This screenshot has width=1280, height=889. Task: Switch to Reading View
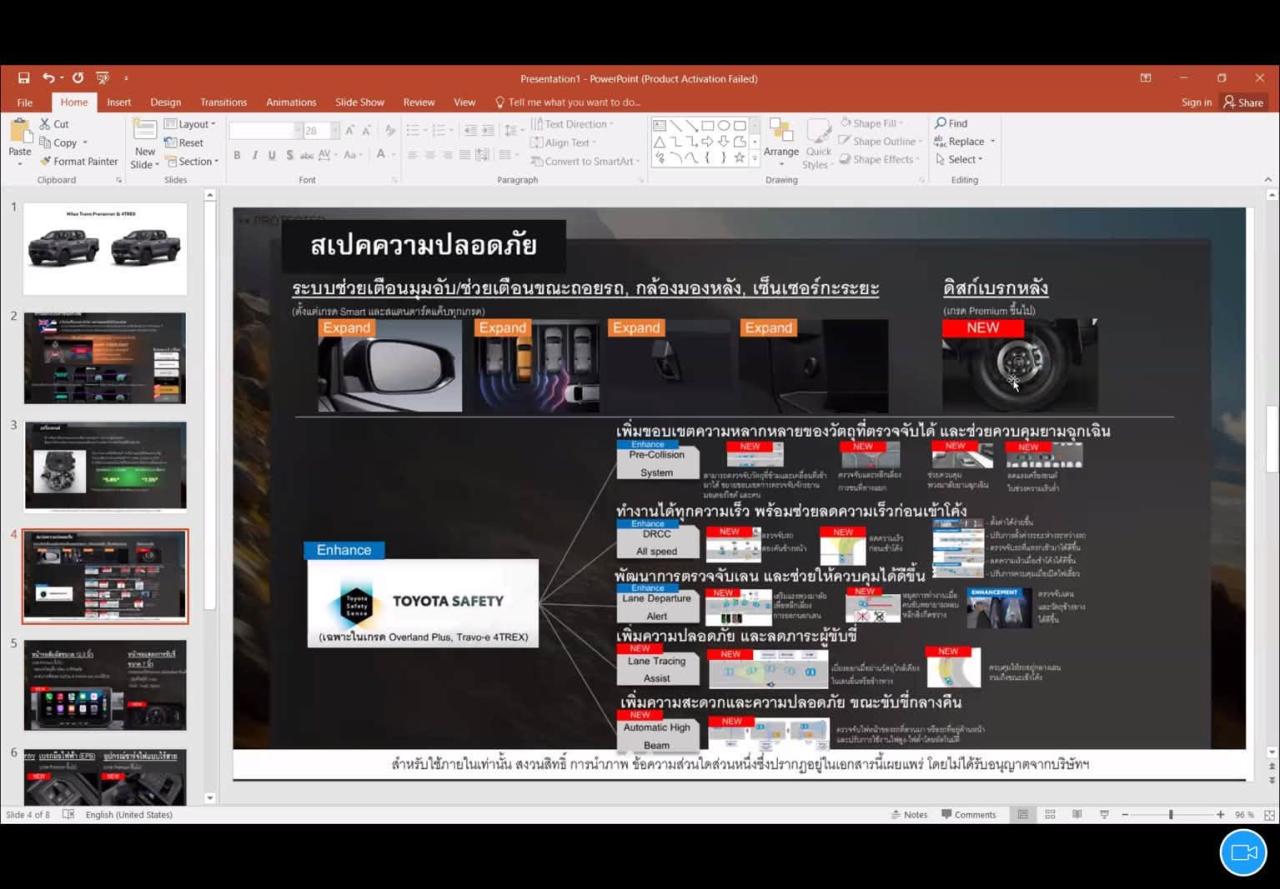coord(1077,815)
